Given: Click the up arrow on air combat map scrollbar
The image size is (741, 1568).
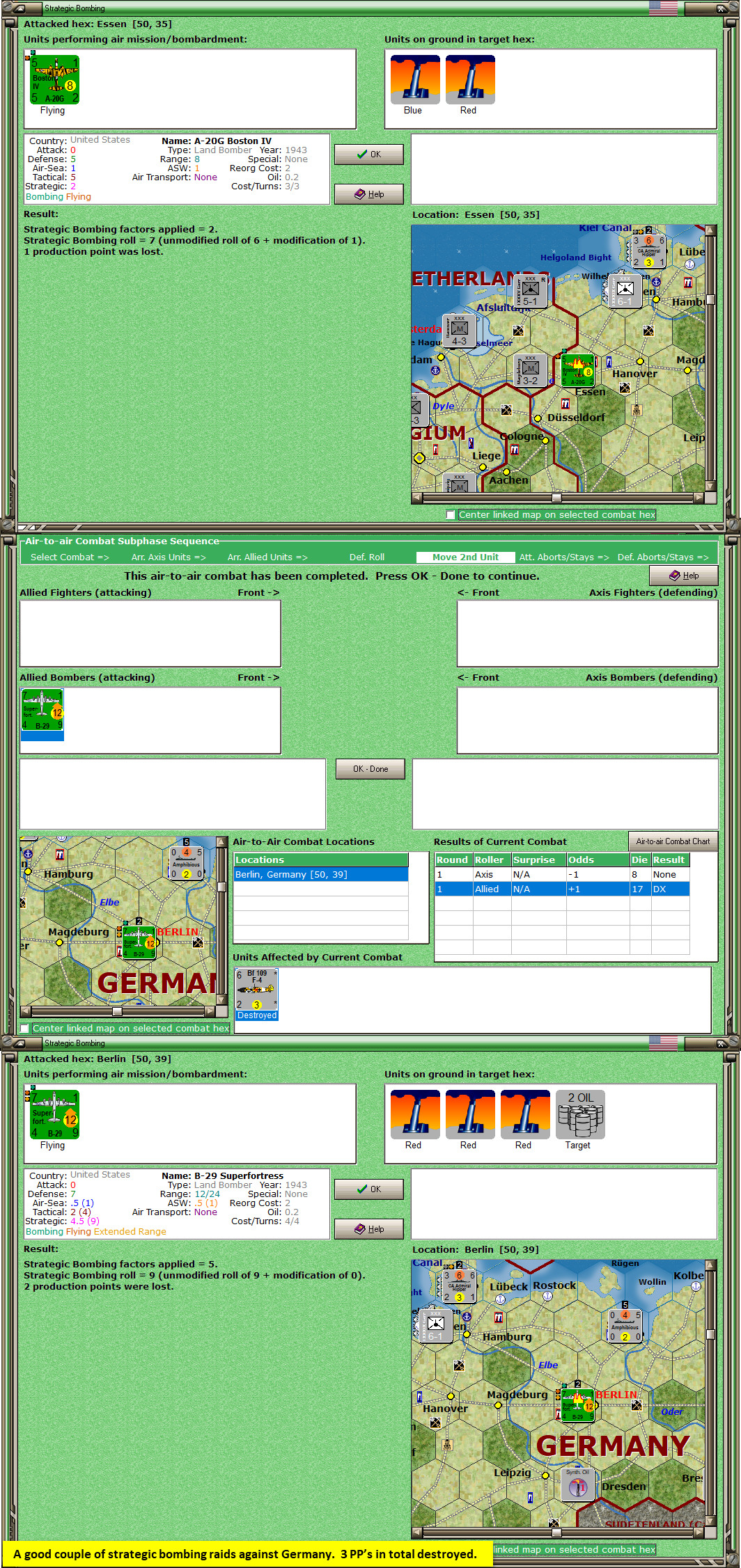Looking at the screenshot, I should tap(221, 842).
